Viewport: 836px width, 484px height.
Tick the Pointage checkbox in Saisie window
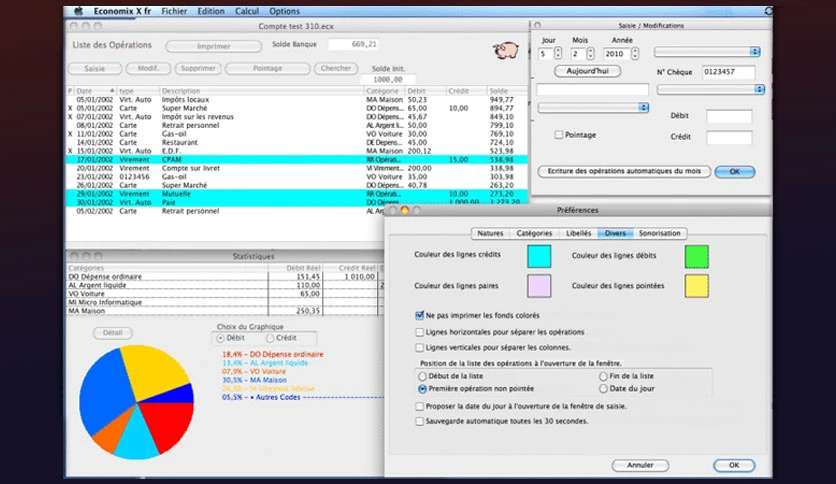558,135
